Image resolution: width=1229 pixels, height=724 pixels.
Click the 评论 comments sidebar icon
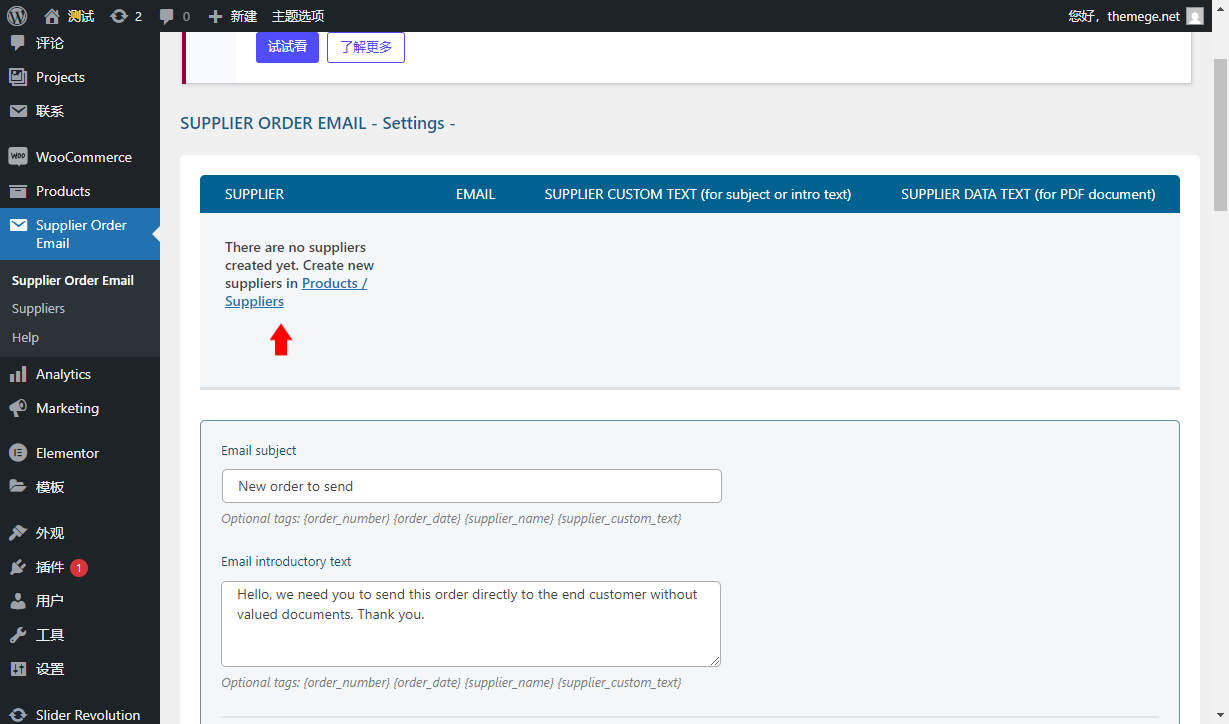tap(17, 43)
